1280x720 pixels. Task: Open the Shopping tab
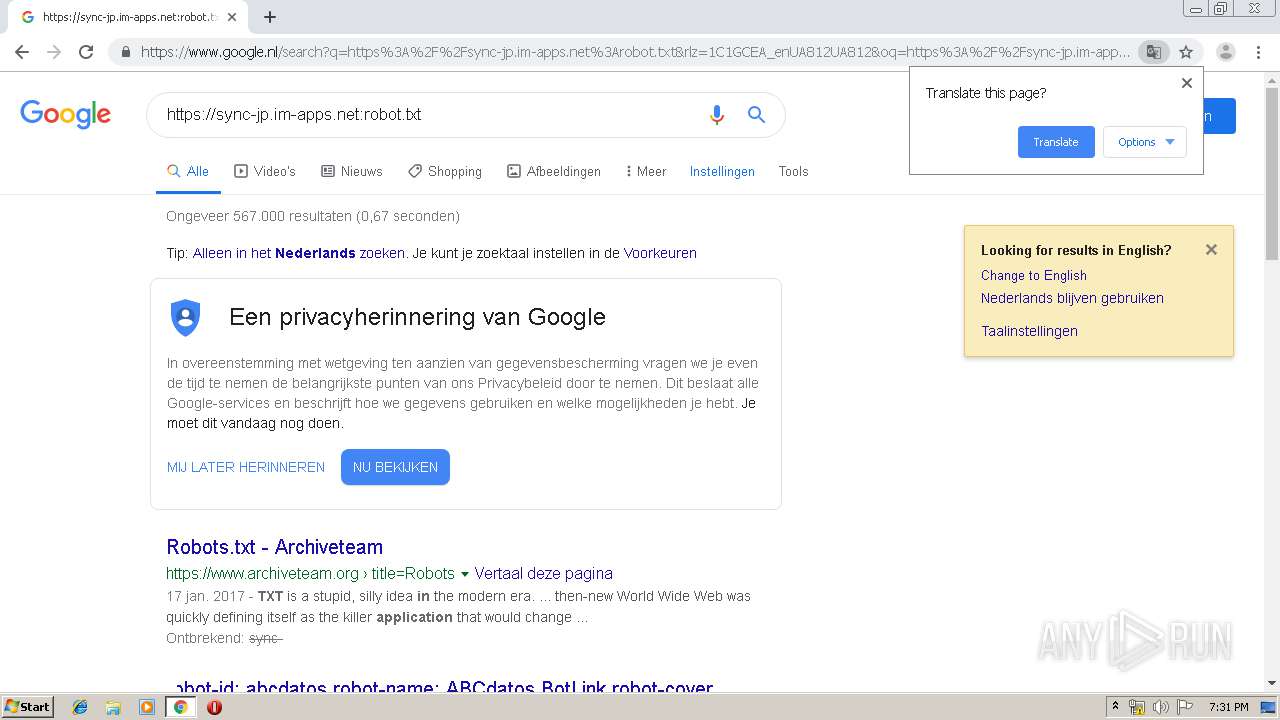click(x=445, y=171)
